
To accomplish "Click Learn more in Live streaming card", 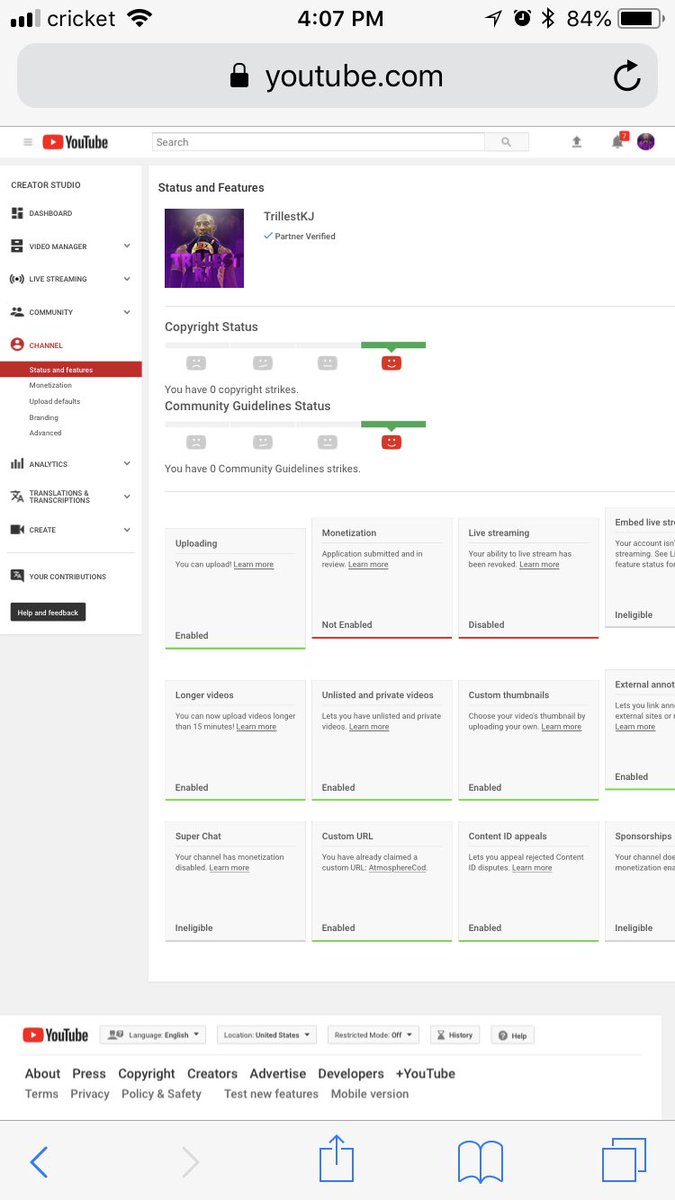I will click(x=539, y=564).
